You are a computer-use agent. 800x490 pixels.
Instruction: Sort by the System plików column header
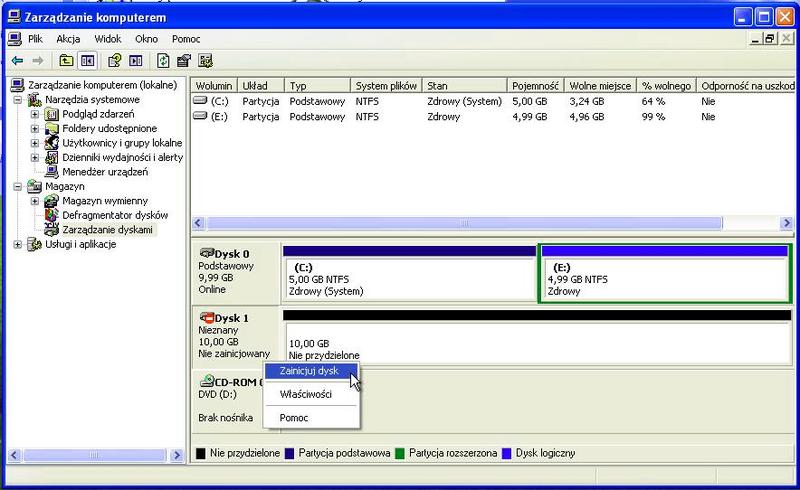coord(386,86)
